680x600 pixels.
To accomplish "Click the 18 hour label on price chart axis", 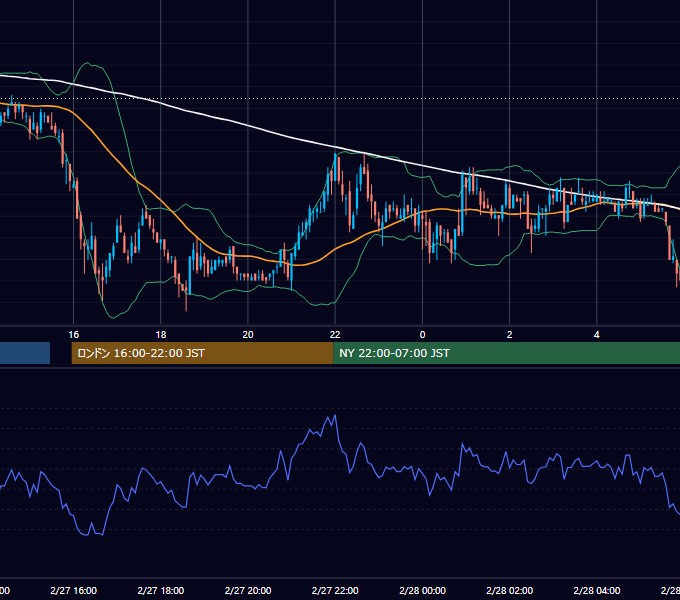I will click(x=161, y=335).
